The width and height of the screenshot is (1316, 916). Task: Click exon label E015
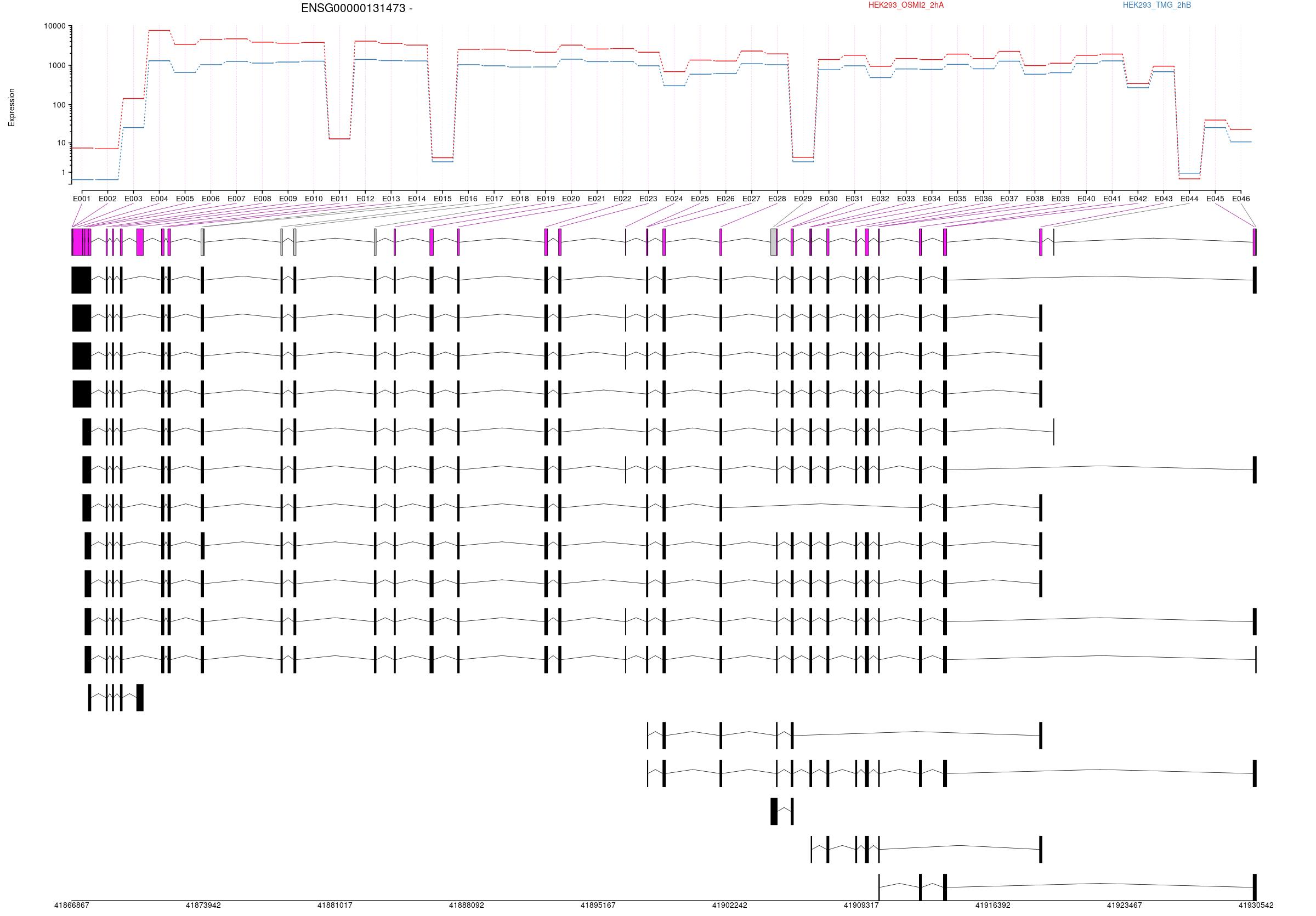(x=443, y=199)
